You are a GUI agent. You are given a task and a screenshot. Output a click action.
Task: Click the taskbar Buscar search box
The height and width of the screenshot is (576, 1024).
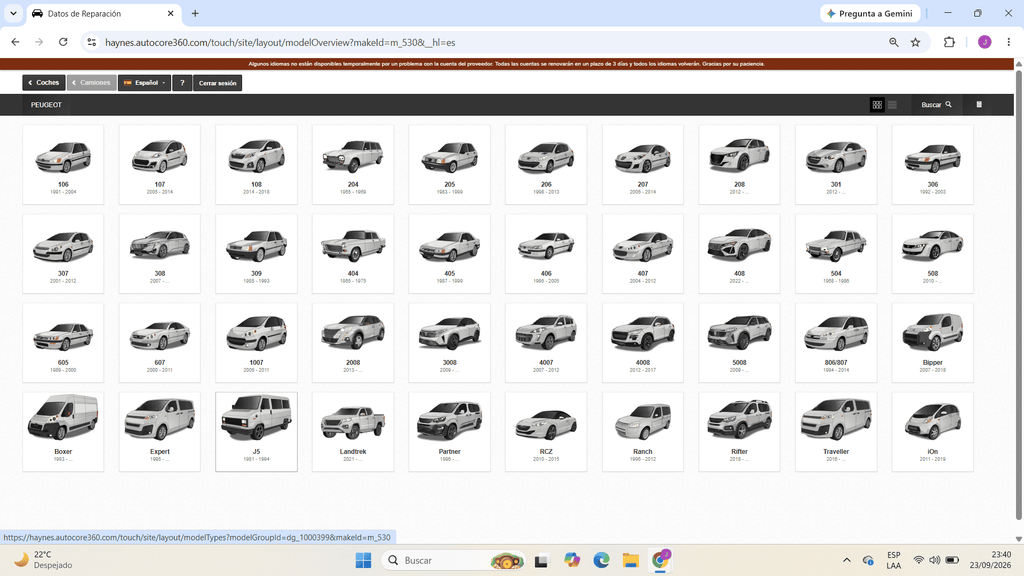tap(453, 560)
